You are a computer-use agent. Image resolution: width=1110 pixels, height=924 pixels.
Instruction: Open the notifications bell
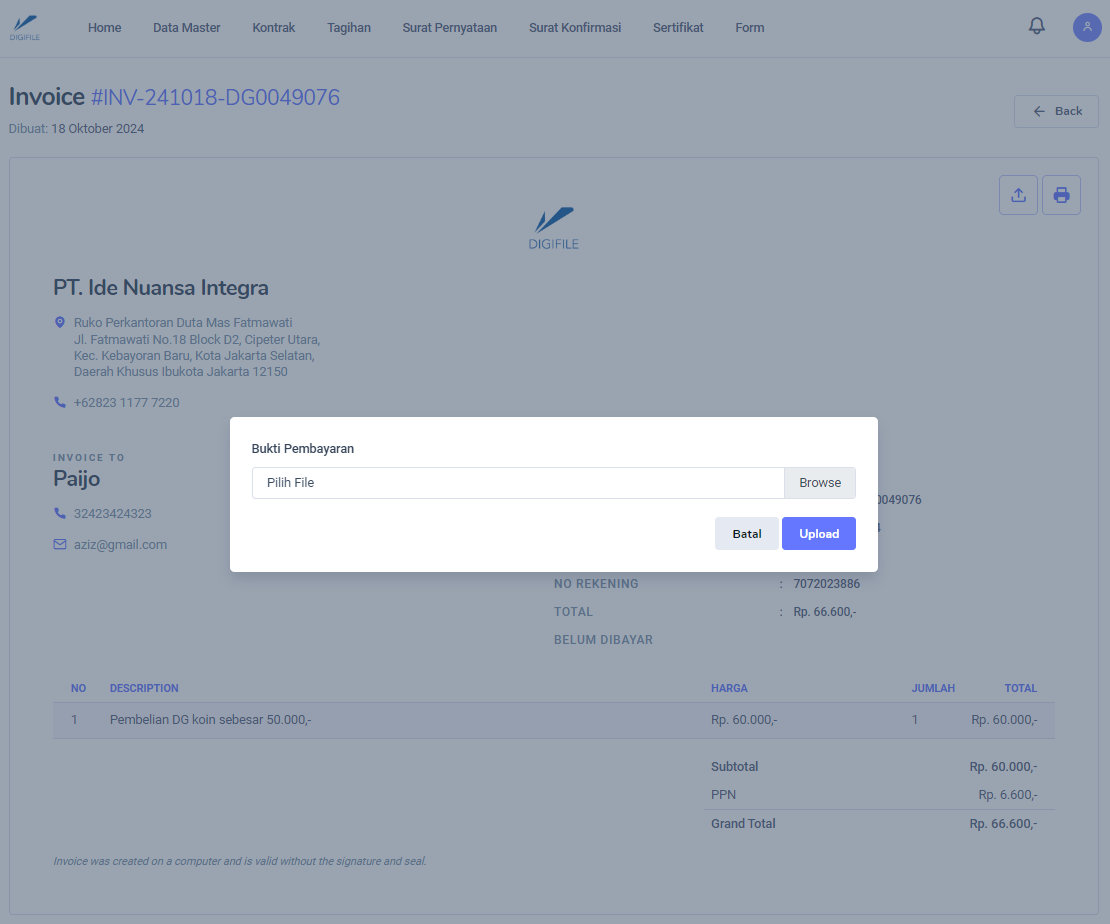pos(1036,27)
